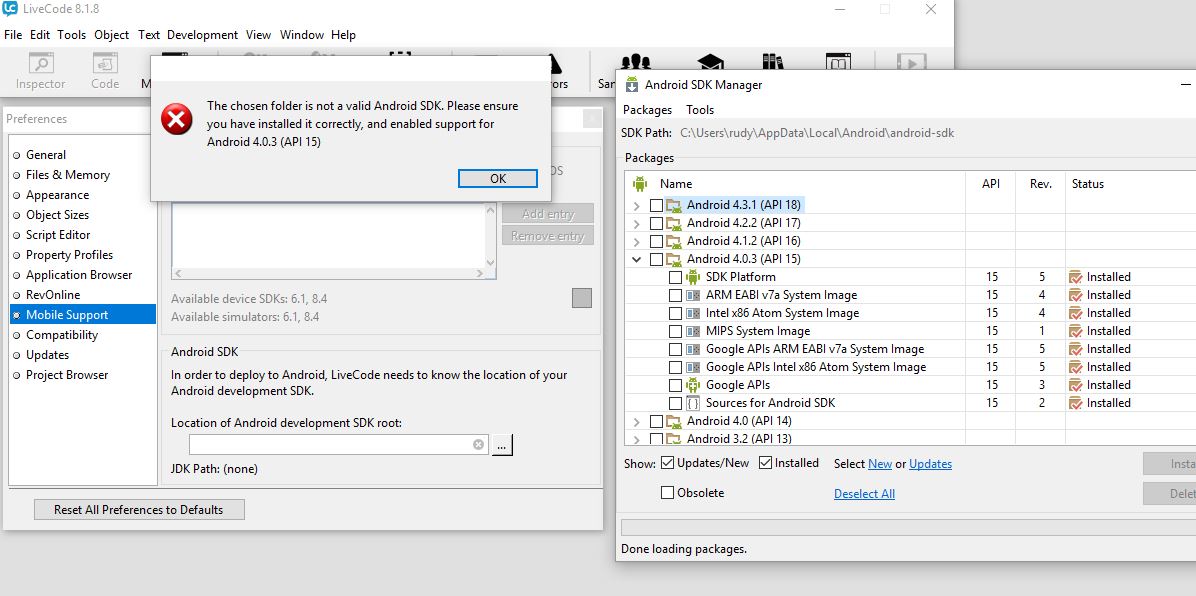
Task: Click the Deselect All link
Action: pos(864,494)
